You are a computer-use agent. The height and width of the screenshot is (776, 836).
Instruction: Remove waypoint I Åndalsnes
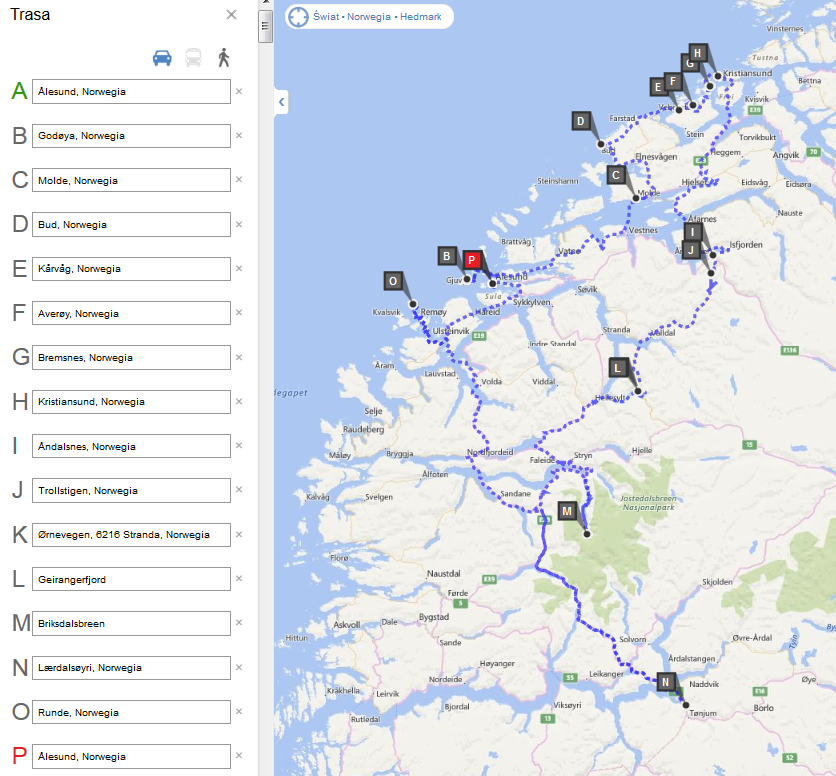[239, 445]
